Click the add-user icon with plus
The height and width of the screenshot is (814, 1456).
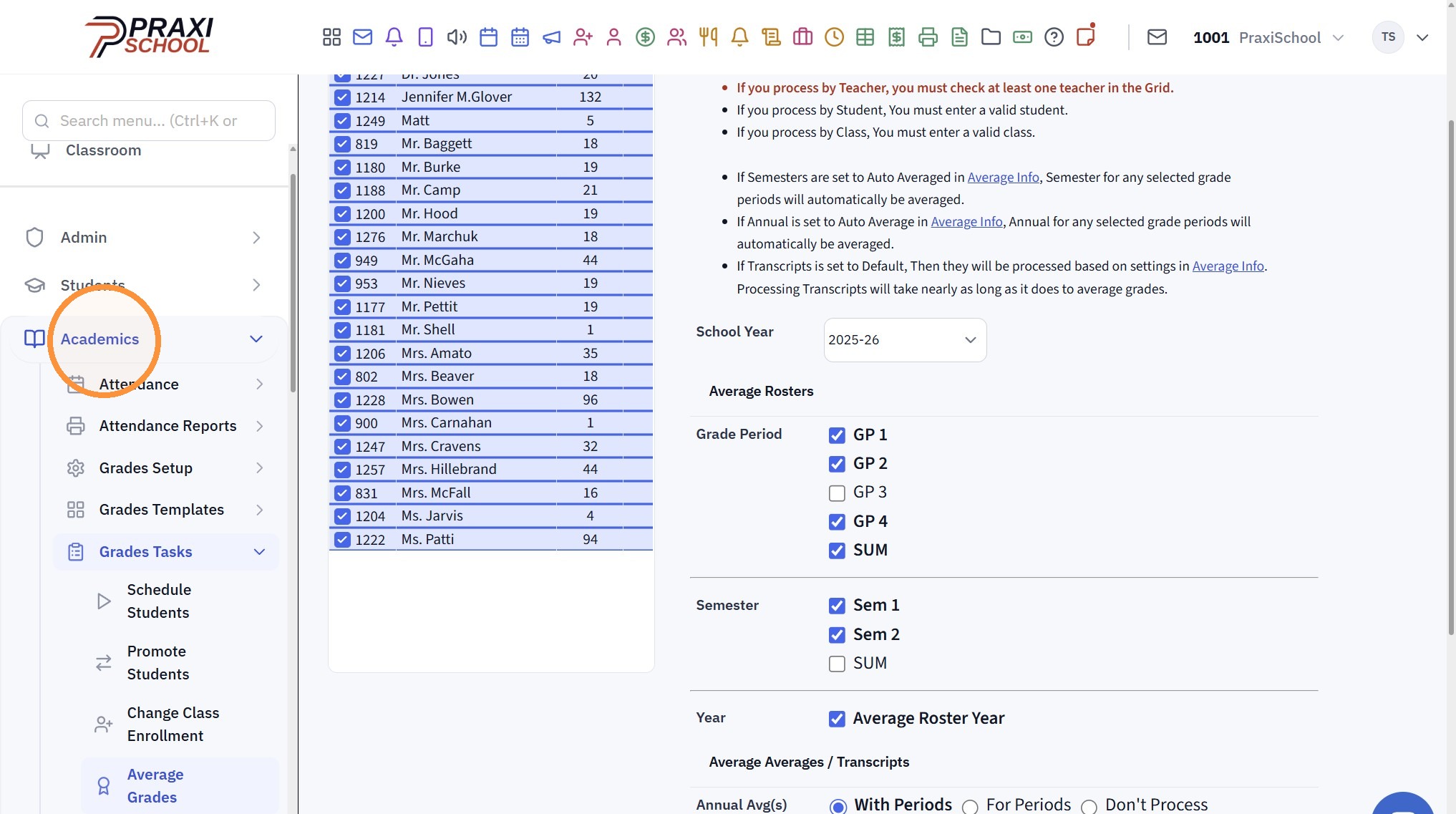pyautogui.click(x=583, y=37)
